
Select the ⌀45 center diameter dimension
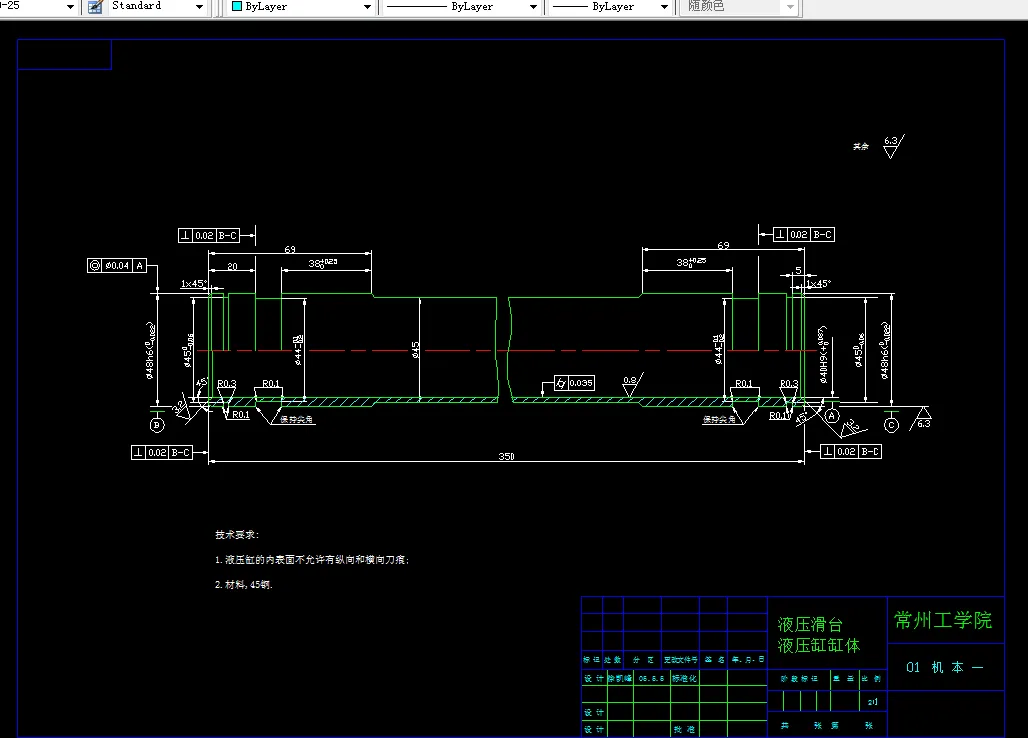pyautogui.click(x=416, y=349)
